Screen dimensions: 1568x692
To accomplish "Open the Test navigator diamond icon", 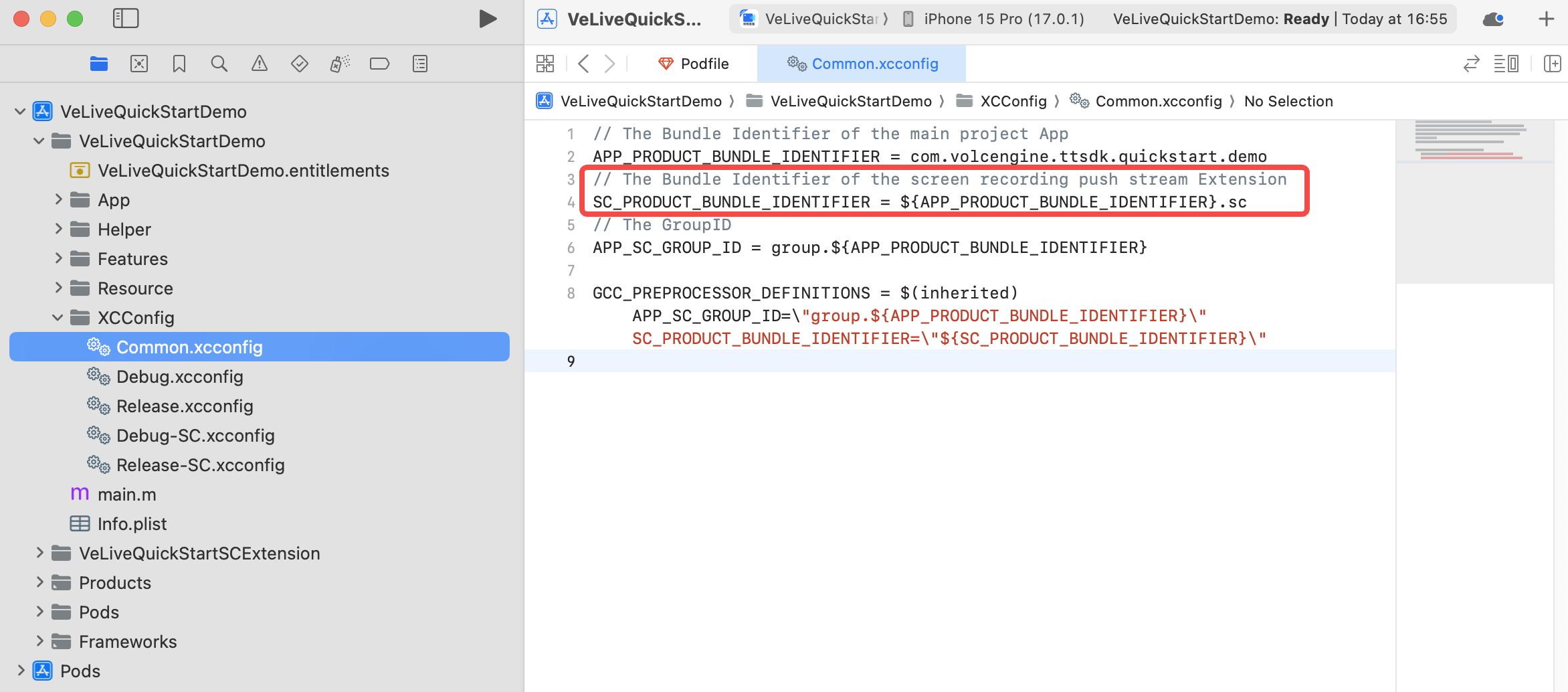I will point(300,64).
